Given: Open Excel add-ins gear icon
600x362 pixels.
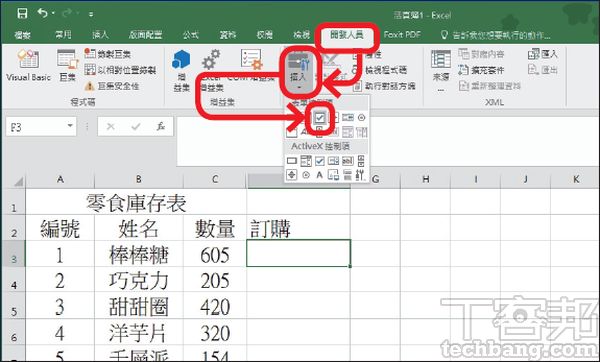Looking at the screenshot, I should pyautogui.click(x=211, y=59).
